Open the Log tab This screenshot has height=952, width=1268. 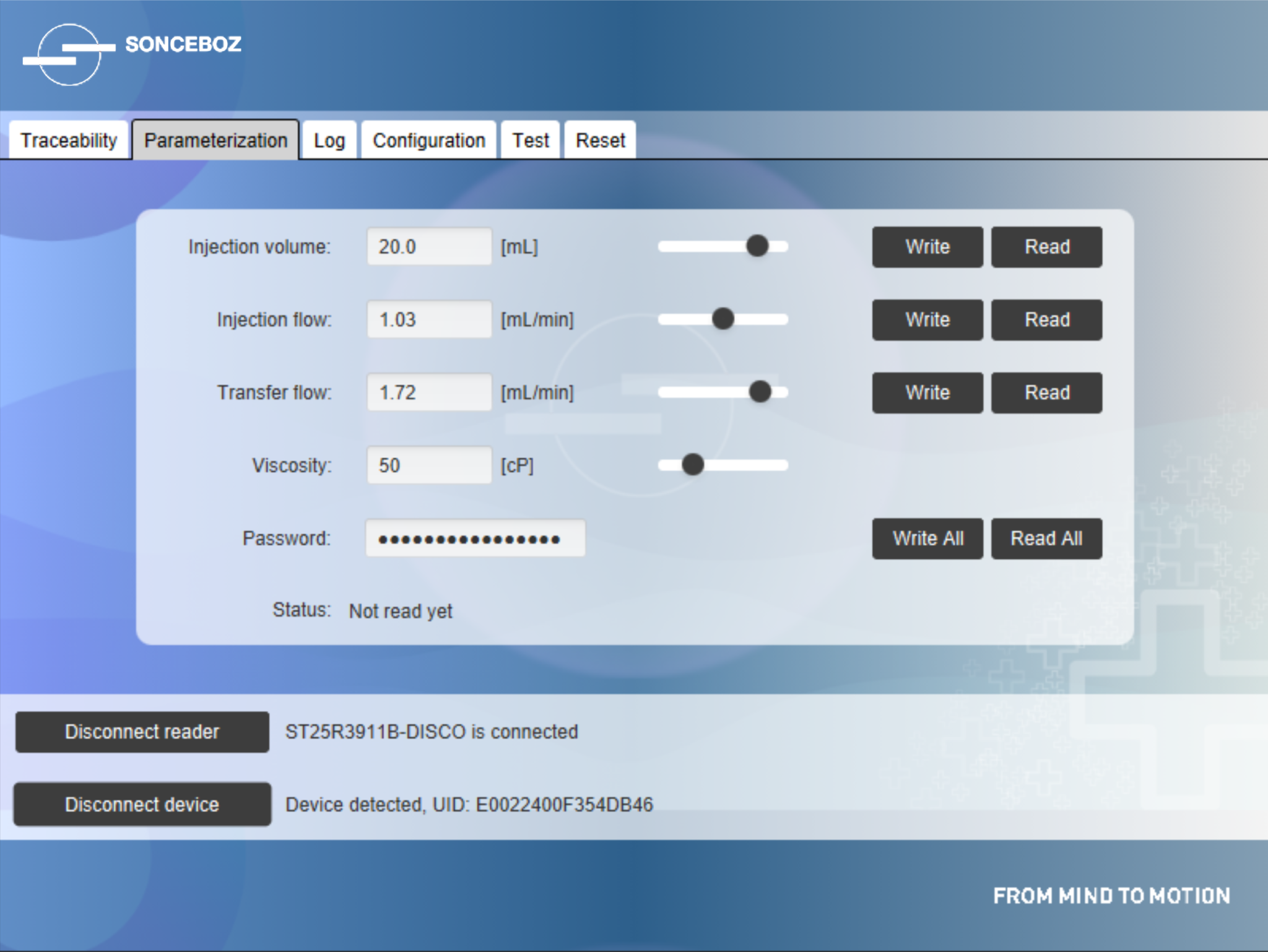[329, 140]
